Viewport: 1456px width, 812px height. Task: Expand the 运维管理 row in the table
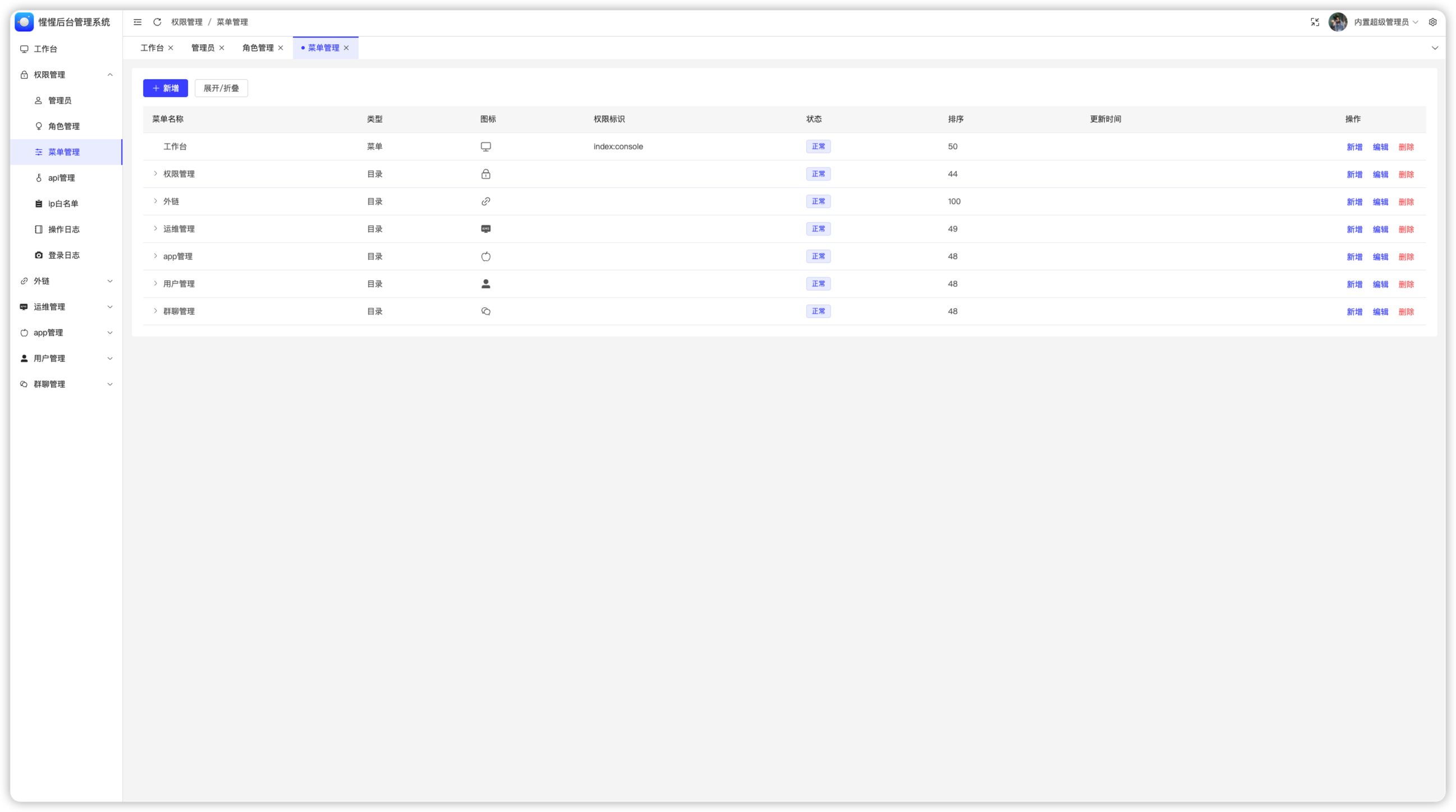pyautogui.click(x=155, y=228)
